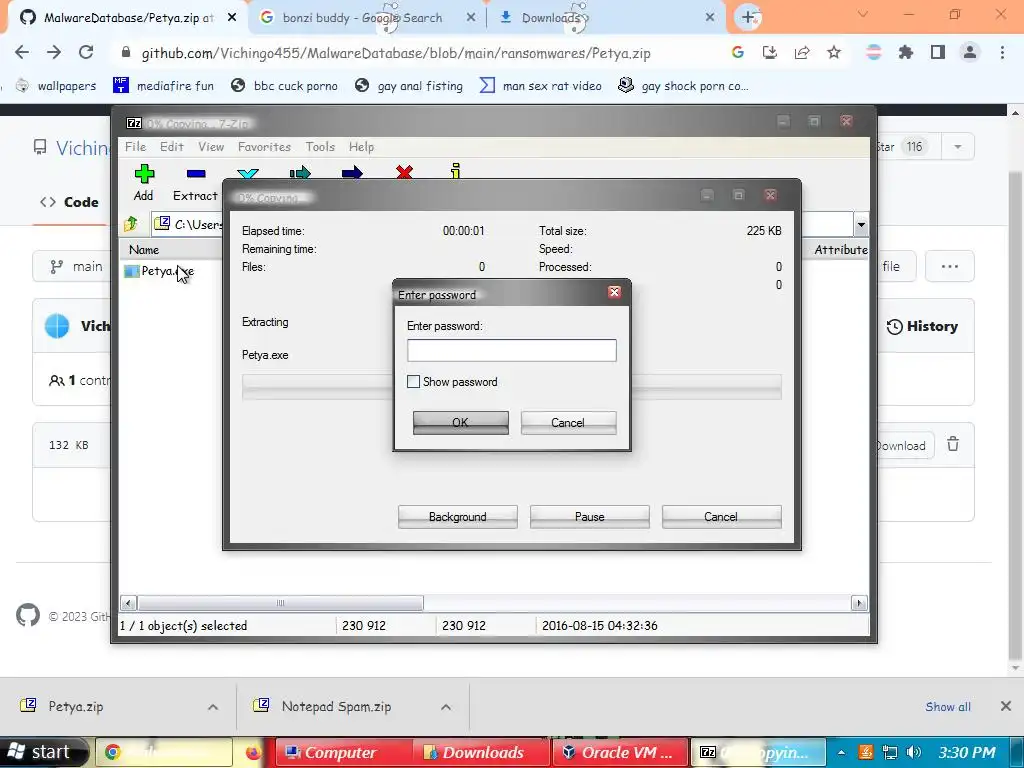Open the 7-Zip Edit menu
The height and width of the screenshot is (768, 1024).
click(172, 147)
